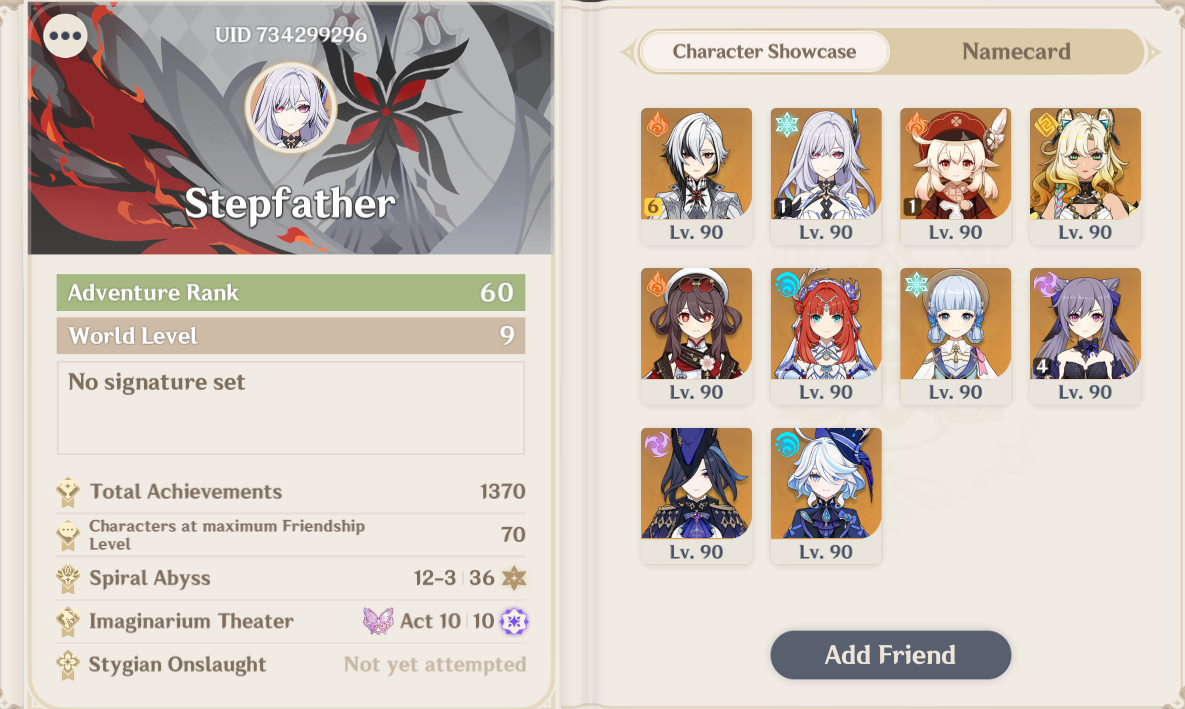Click the purple Imaginarium Theater star badge
1185x709 pixels.
(x=514, y=621)
